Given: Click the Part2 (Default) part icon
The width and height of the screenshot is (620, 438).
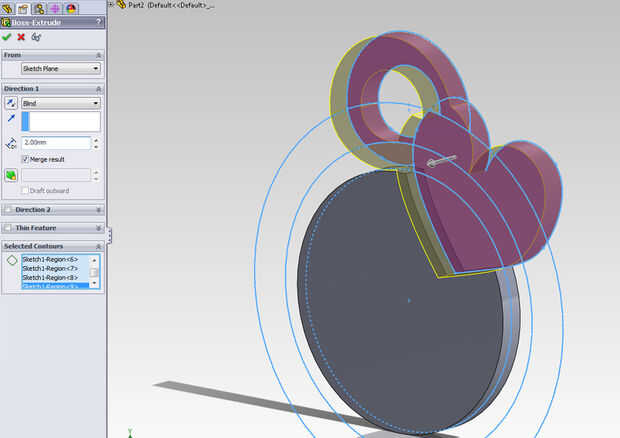Looking at the screenshot, I should pyautogui.click(x=122, y=5).
